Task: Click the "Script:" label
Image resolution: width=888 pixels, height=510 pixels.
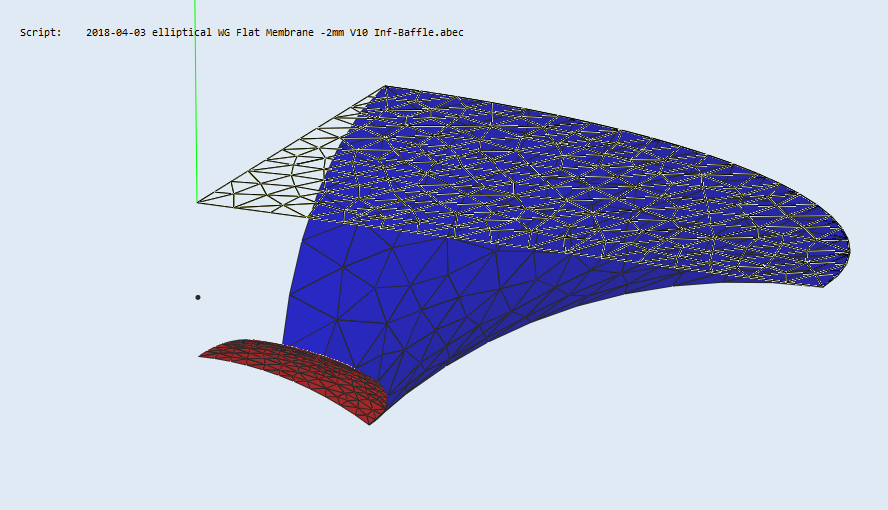Action: pyautogui.click(x=41, y=33)
